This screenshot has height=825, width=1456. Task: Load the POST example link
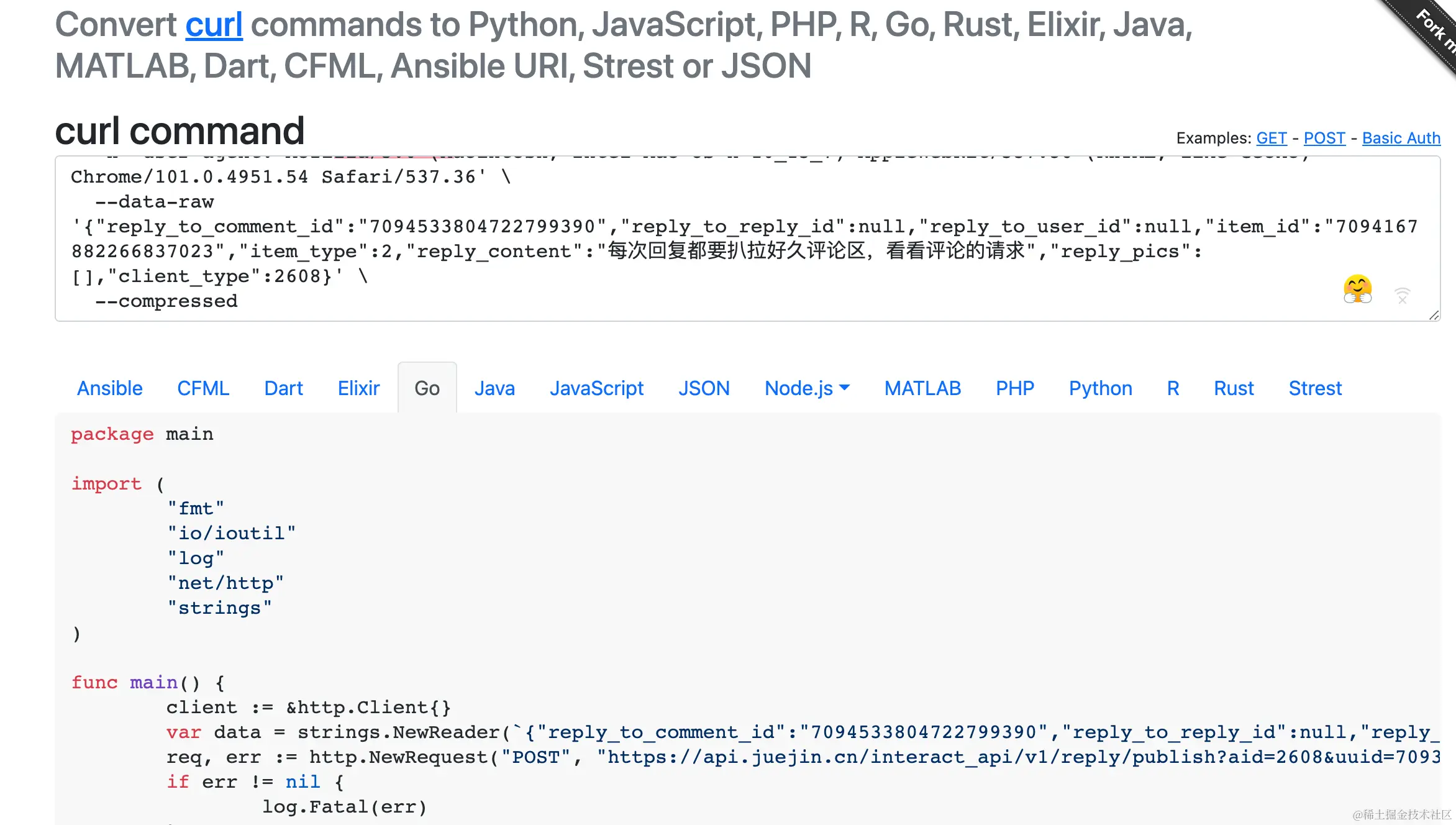coord(1324,138)
